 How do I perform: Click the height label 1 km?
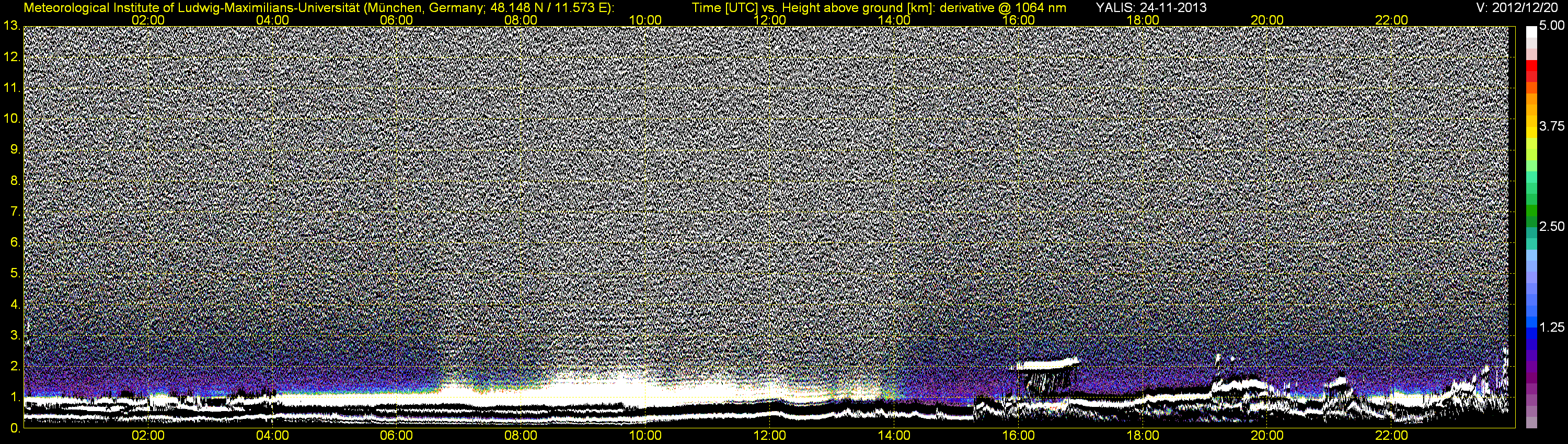(15, 397)
